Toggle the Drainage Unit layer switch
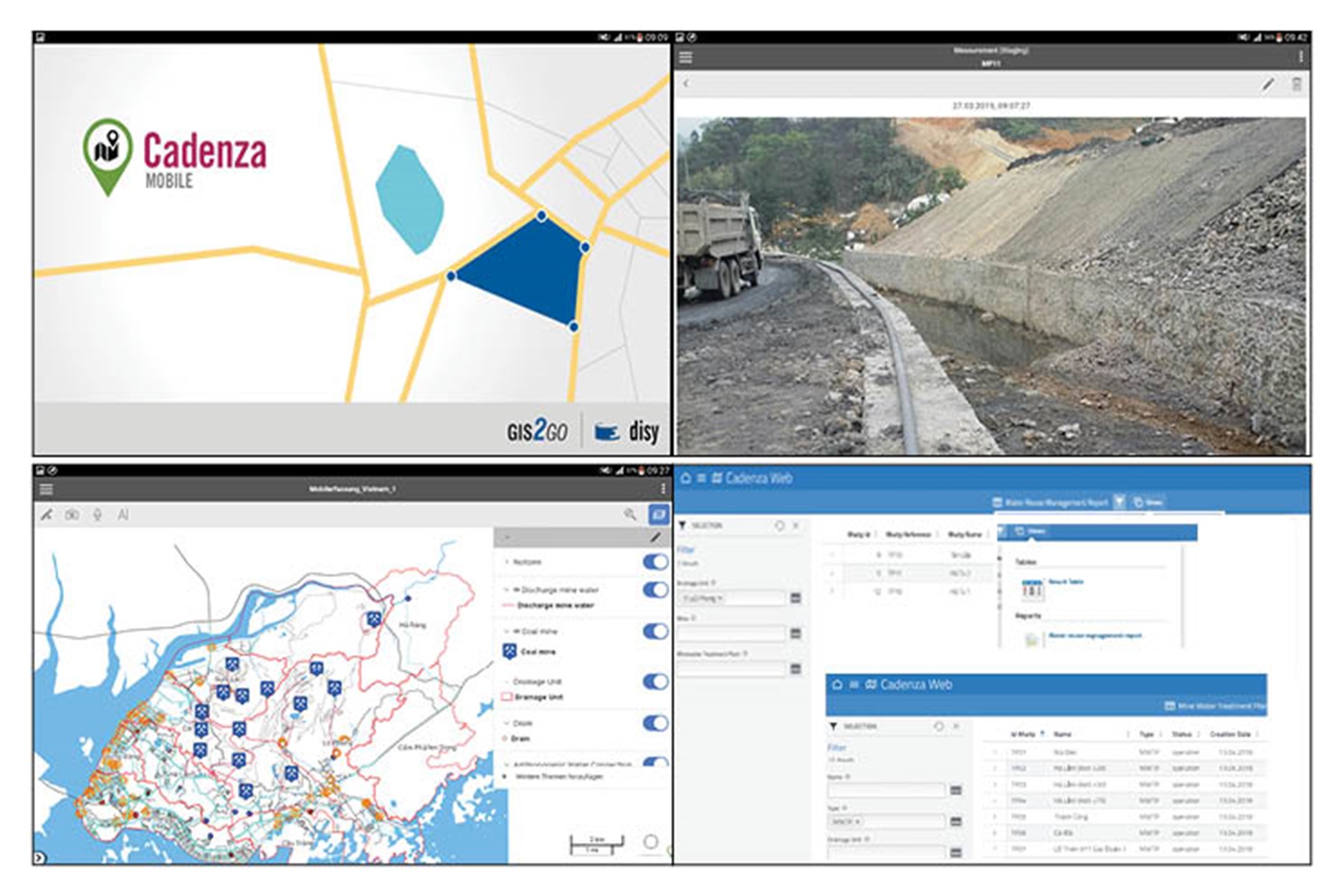The width and height of the screenshot is (1344, 896). [x=655, y=682]
